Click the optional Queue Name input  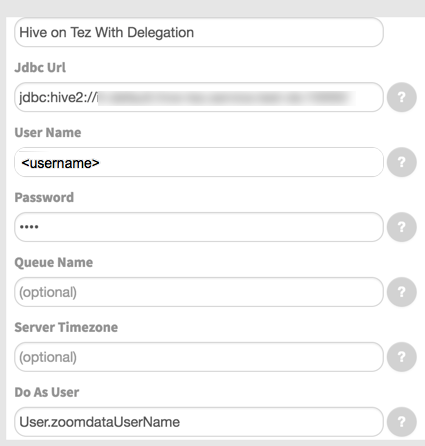[x=199, y=292]
